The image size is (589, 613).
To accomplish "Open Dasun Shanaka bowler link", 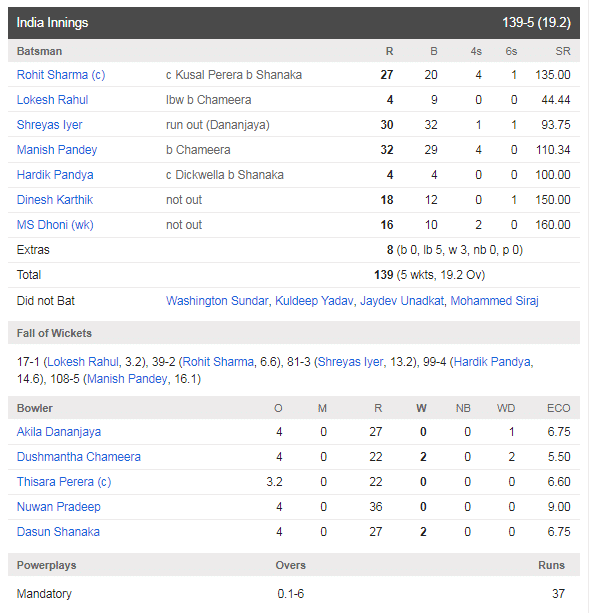I will click(x=58, y=532).
